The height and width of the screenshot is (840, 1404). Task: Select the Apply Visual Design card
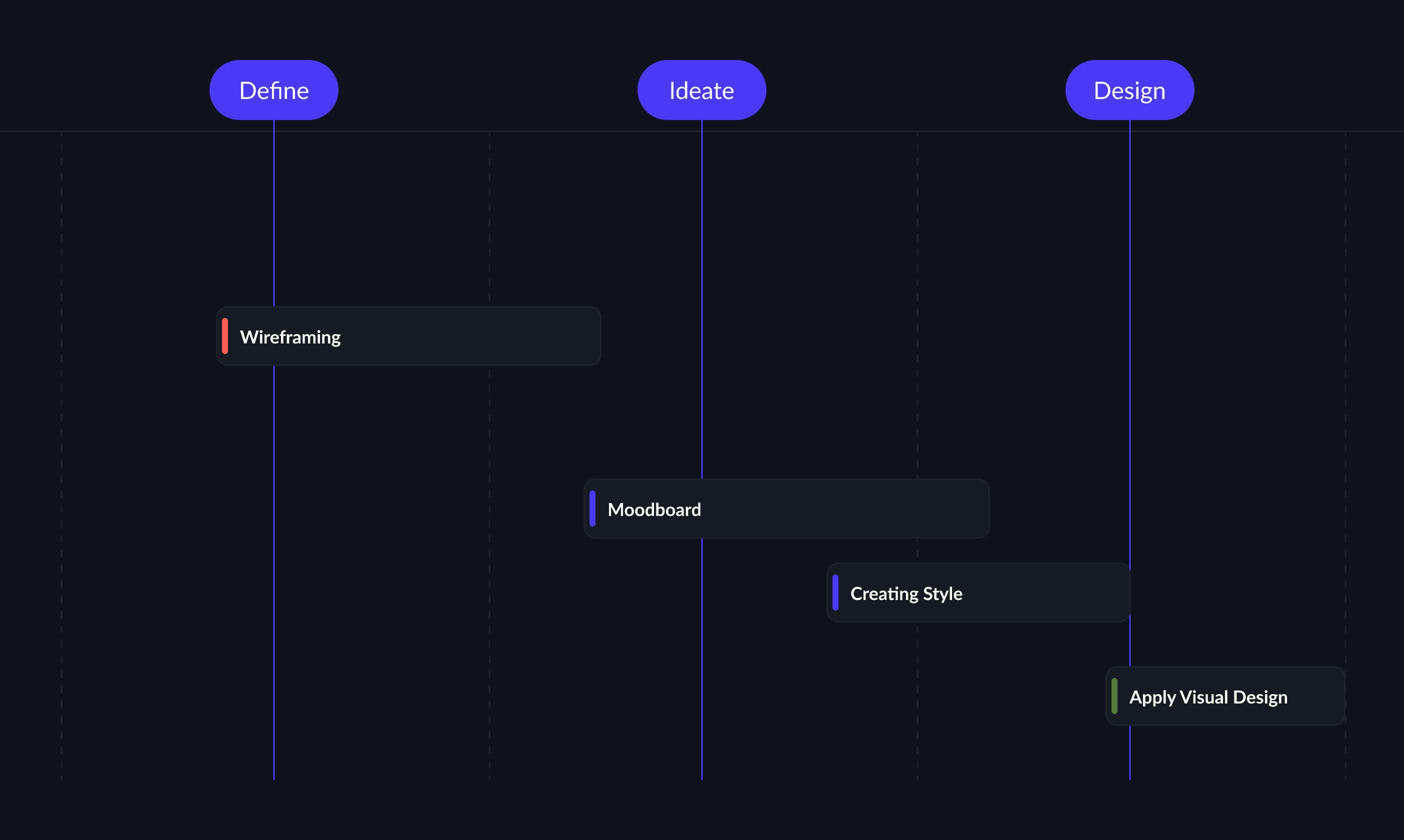pyautogui.click(x=1225, y=696)
